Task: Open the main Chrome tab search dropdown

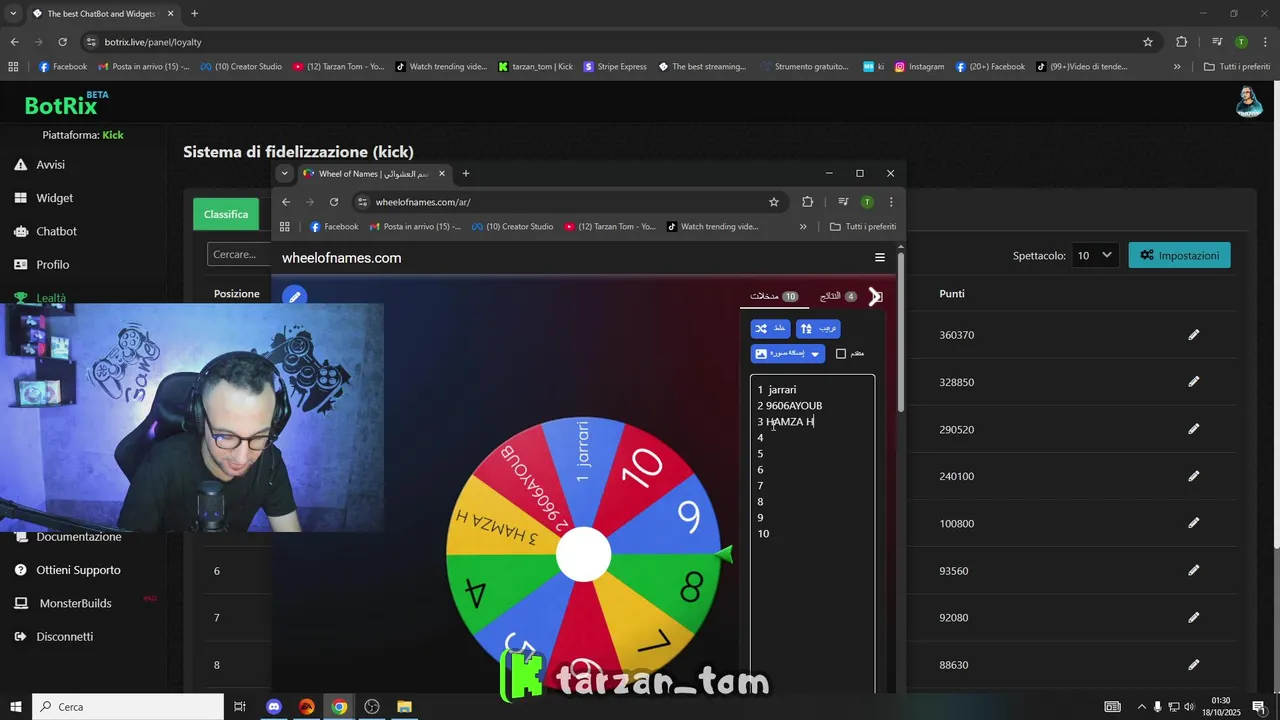Action: click(13, 13)
